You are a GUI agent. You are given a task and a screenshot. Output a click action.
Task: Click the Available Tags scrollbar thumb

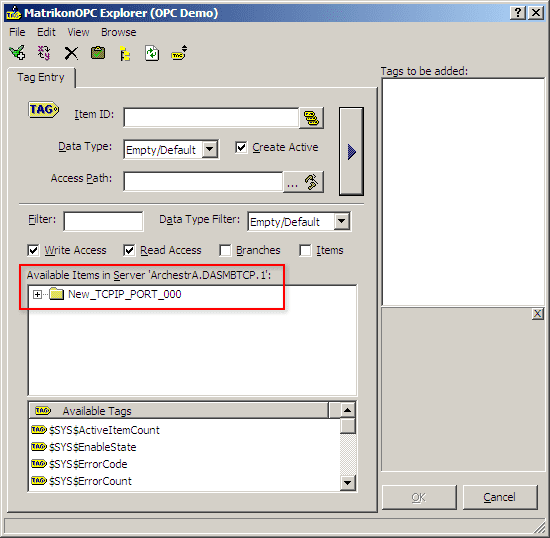tap(348, 426)
